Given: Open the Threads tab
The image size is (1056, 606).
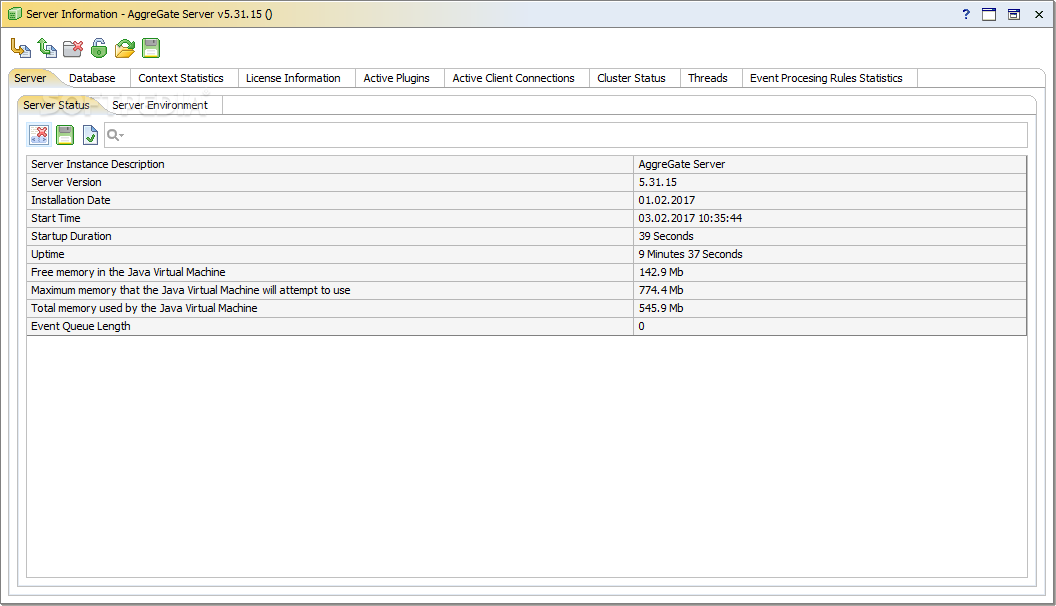Looking at the screenshot, I should coord(707,78).
